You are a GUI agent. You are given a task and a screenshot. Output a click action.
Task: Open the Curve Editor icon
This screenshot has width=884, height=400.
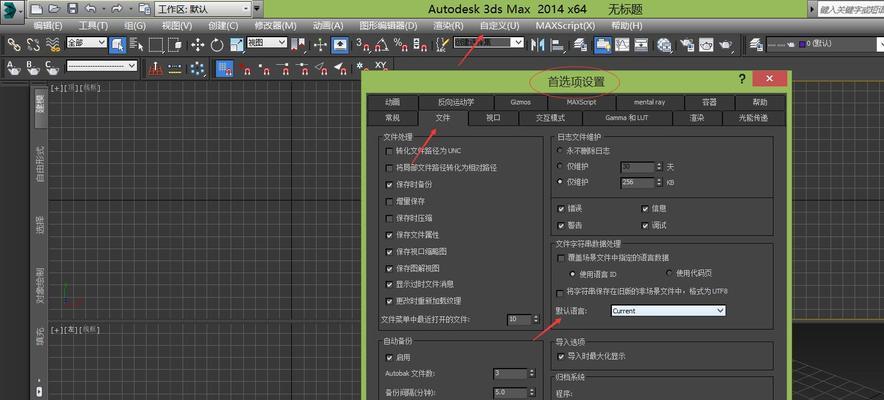622,45
